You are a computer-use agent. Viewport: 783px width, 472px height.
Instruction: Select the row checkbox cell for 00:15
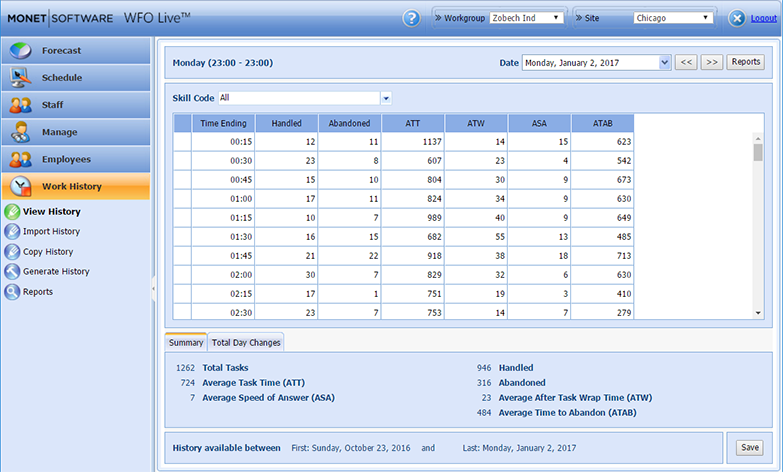pyautogui.click(x=182, y=142)
